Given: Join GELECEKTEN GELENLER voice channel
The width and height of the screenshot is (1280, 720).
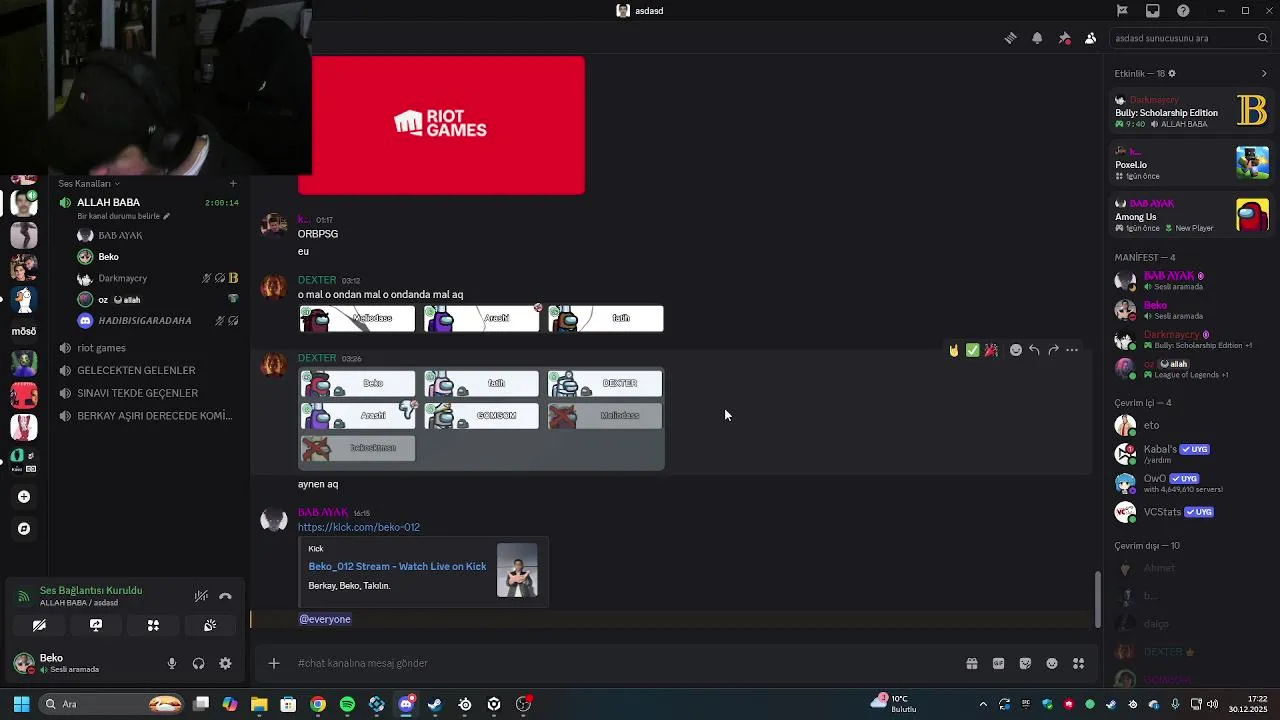Looking at the screenshot, I should point(148,370).
